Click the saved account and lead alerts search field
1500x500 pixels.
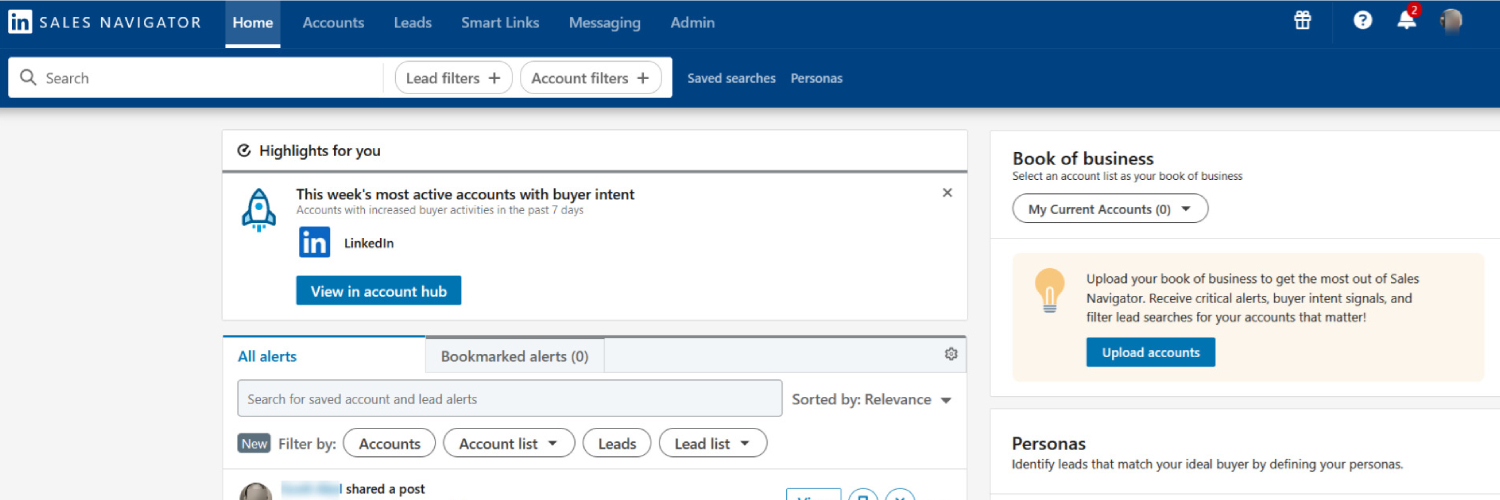509,399
